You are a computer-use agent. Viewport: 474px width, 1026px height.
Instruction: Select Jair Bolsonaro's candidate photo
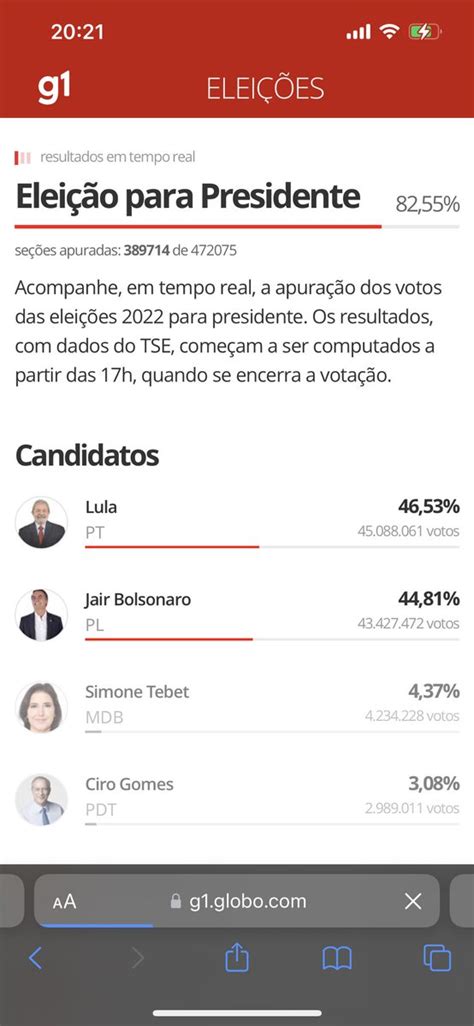click(x=41, y=615)
